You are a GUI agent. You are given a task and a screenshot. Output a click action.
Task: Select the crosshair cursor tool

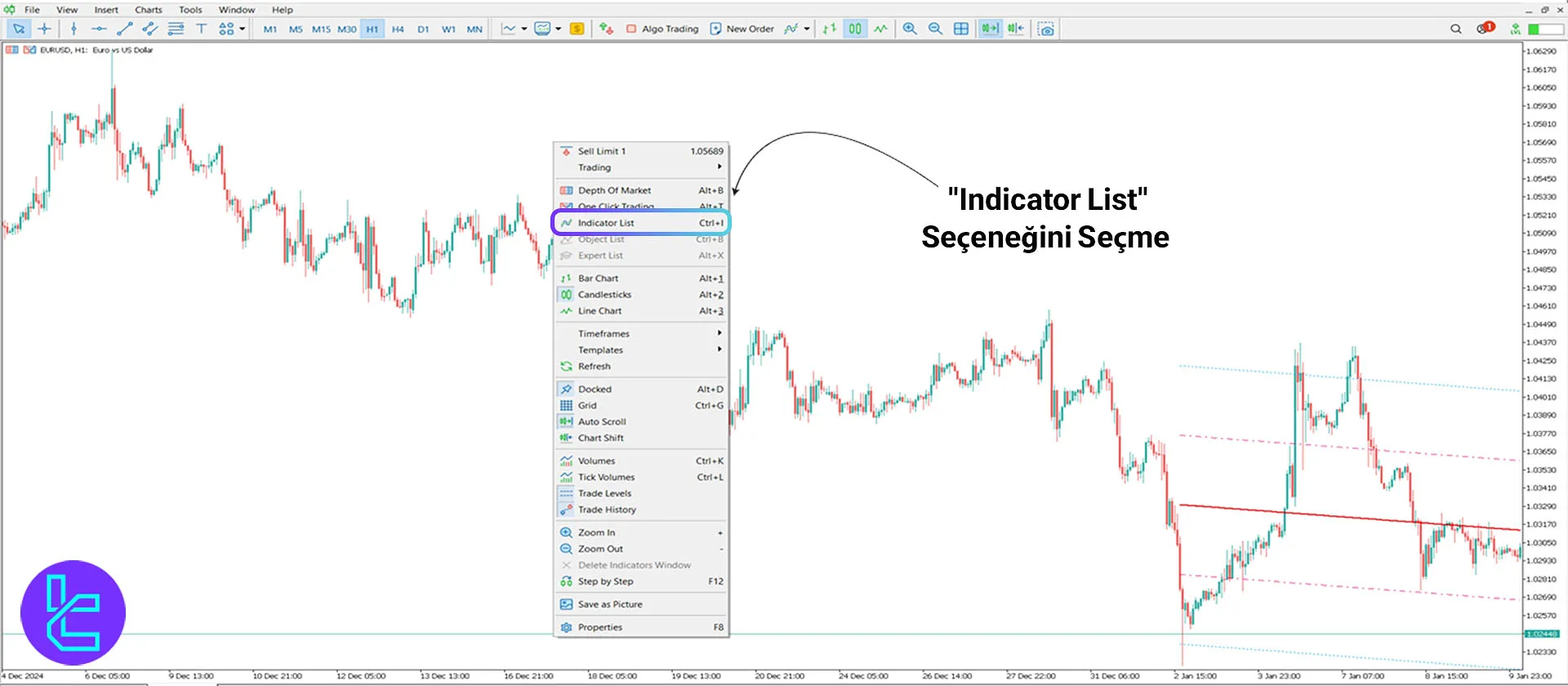click(44, 29)
